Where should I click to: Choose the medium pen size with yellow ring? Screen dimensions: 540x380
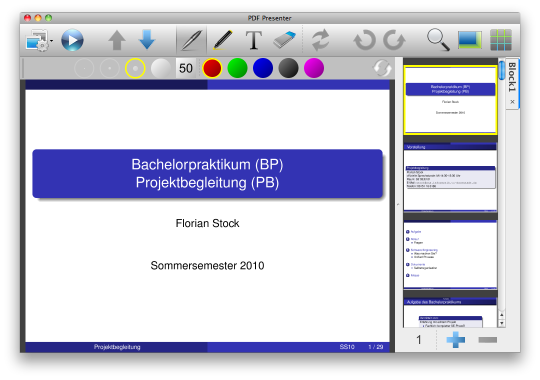click(x=135, y=68)
